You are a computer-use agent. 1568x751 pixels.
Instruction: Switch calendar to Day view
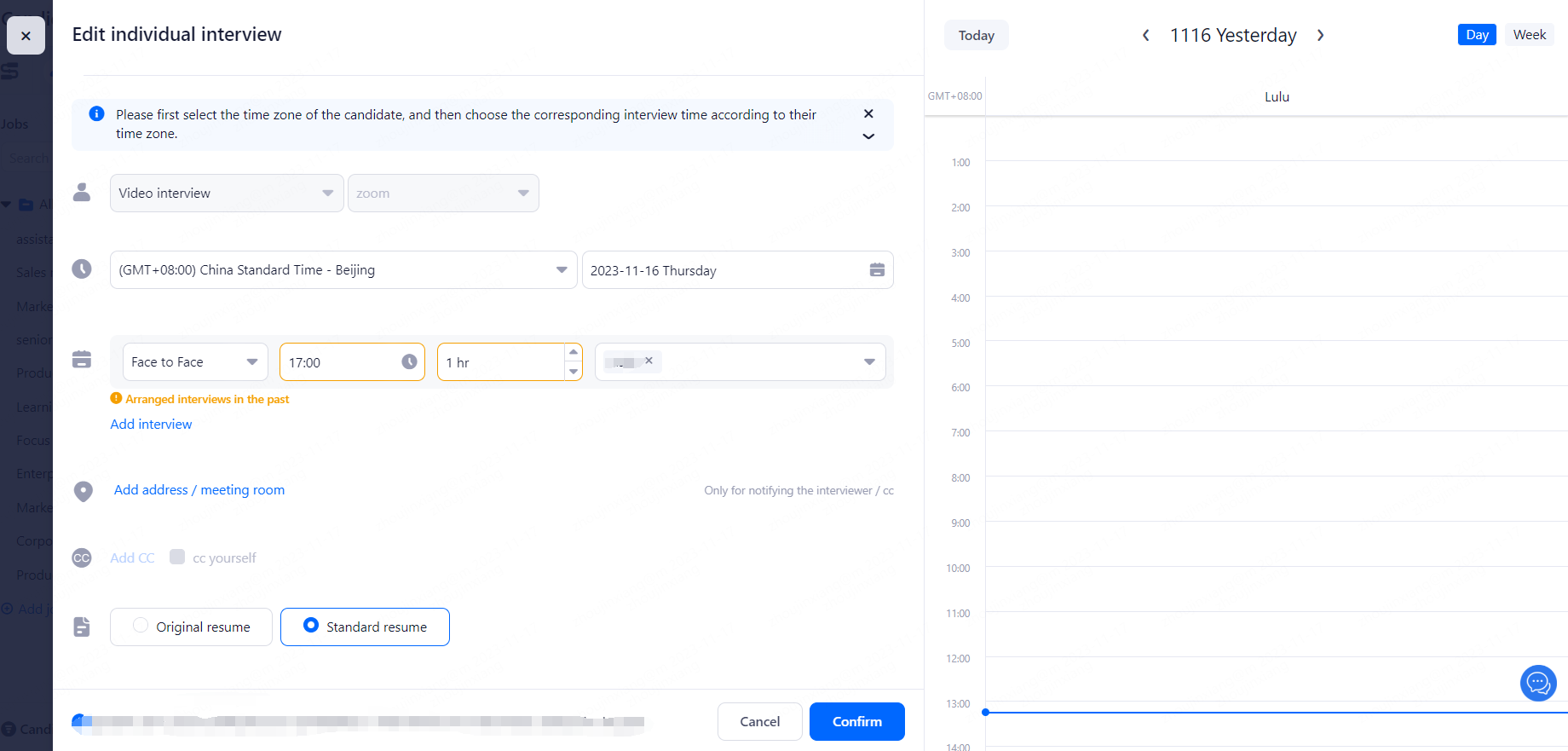(1477, 35)
